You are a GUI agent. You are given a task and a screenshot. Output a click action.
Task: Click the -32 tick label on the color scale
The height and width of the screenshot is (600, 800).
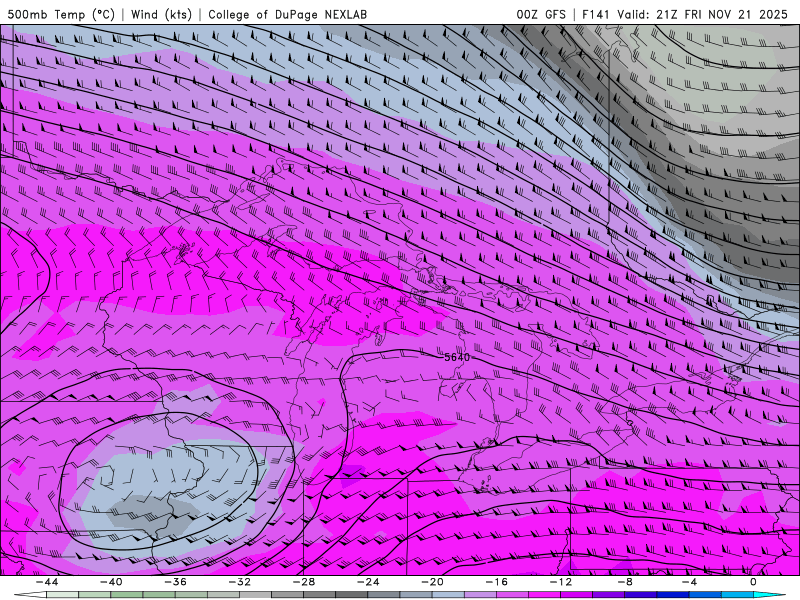[240, 582]
